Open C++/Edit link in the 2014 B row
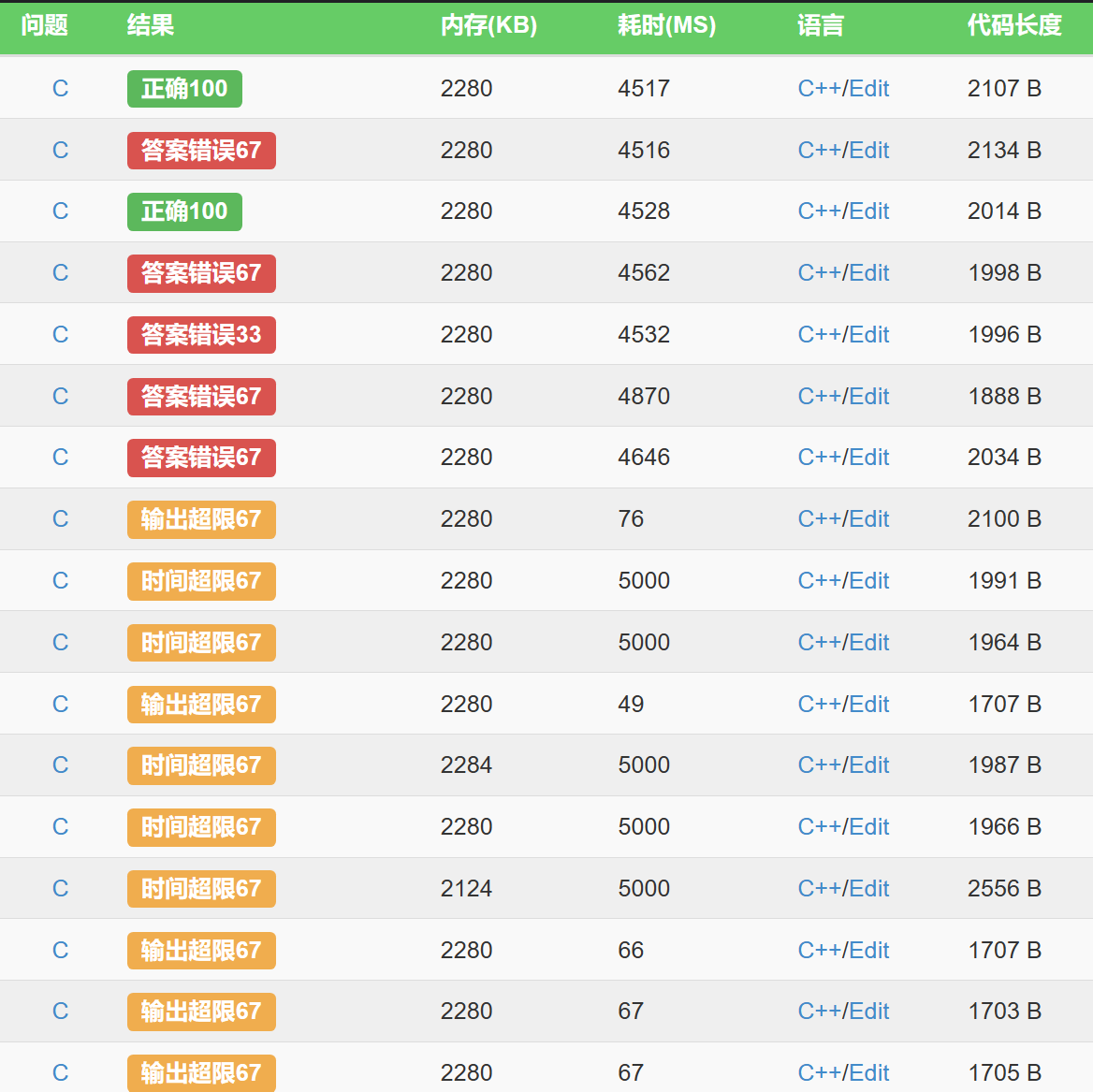 tap(843, 211)
